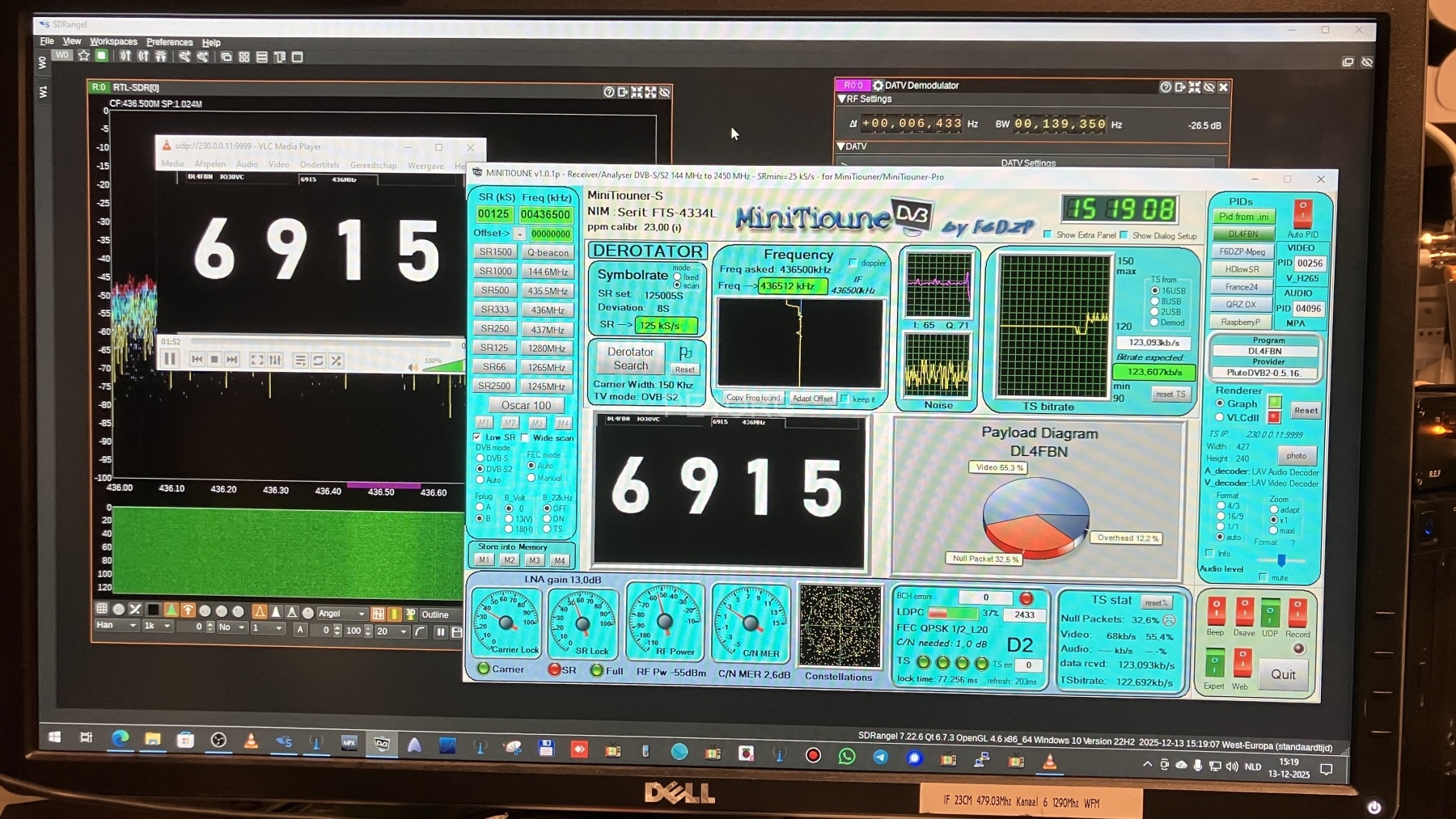Viewport: 1456px width, 819px height.
Task: Check the audio mute checkbox
Action: coord(1263,577)
